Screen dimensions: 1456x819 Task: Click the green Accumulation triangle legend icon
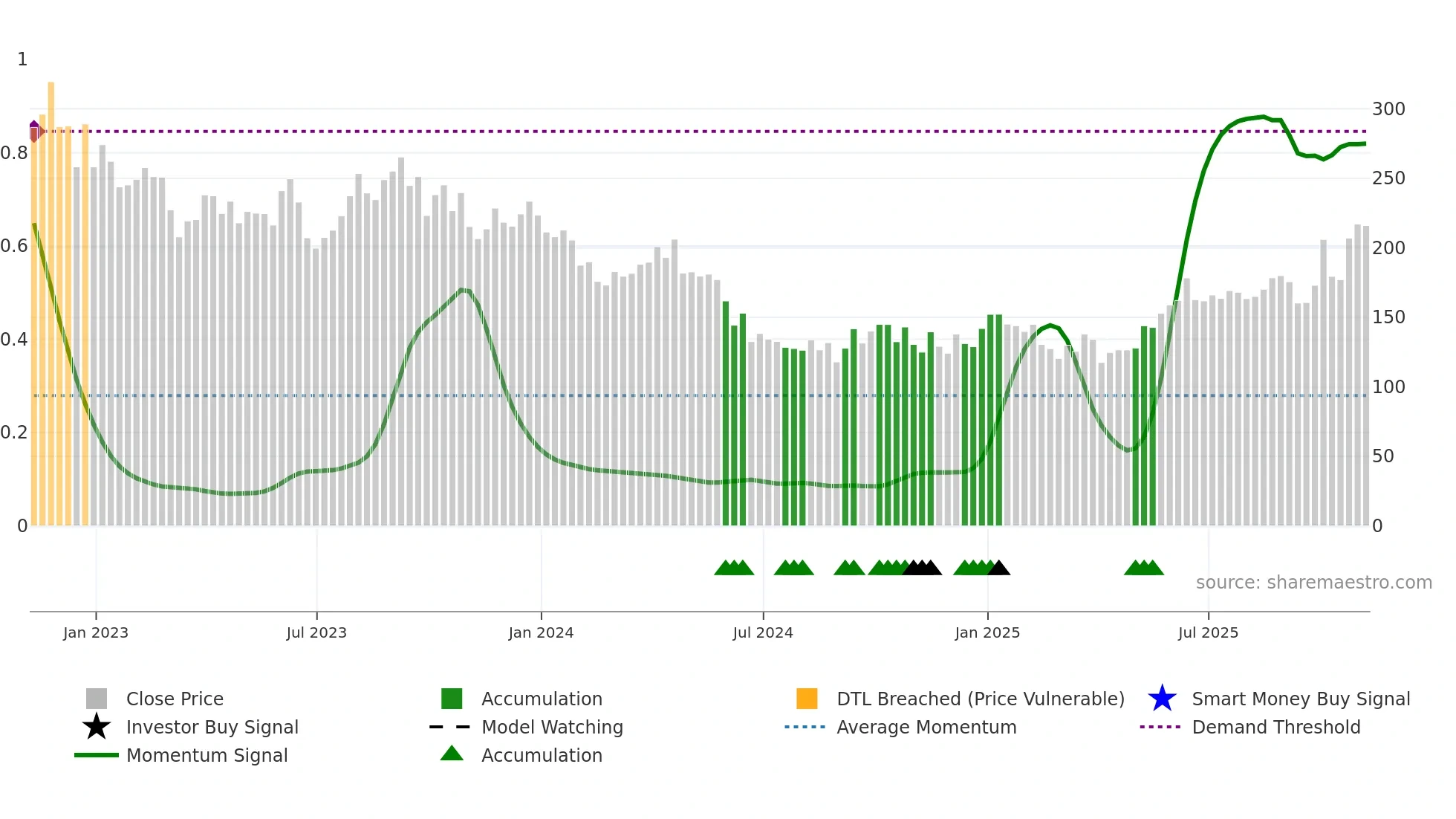click(452, 754)
